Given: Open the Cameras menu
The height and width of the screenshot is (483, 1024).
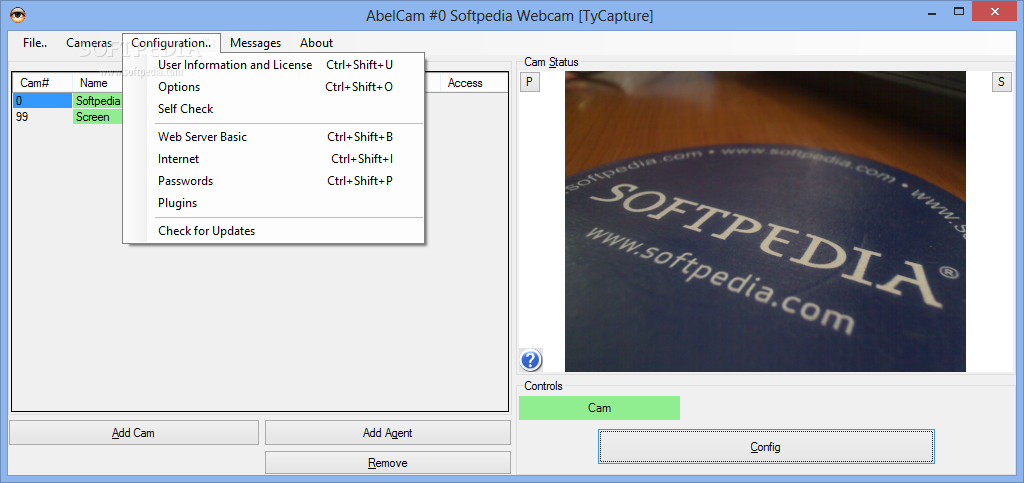Looking at the screenshot, I should tap(89, 42).
